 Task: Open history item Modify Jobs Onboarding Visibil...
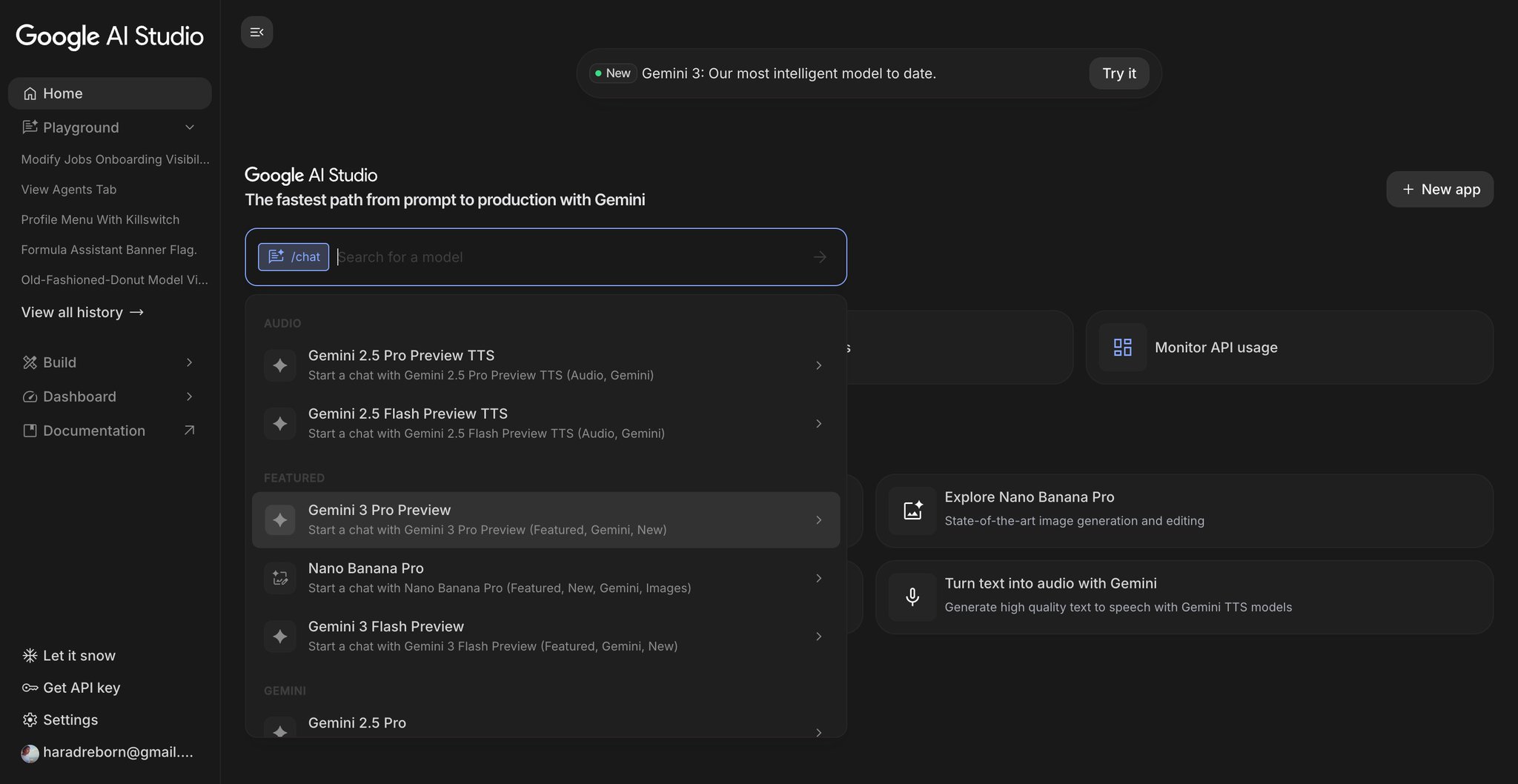coord(115,159)
